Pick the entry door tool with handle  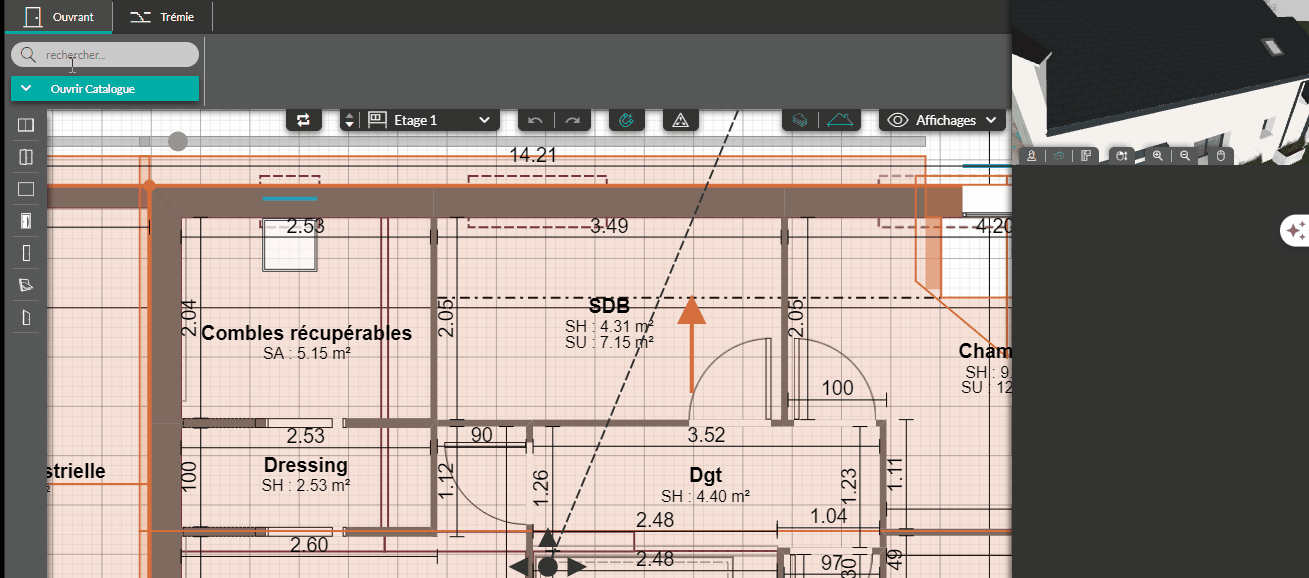coord(26,221)
